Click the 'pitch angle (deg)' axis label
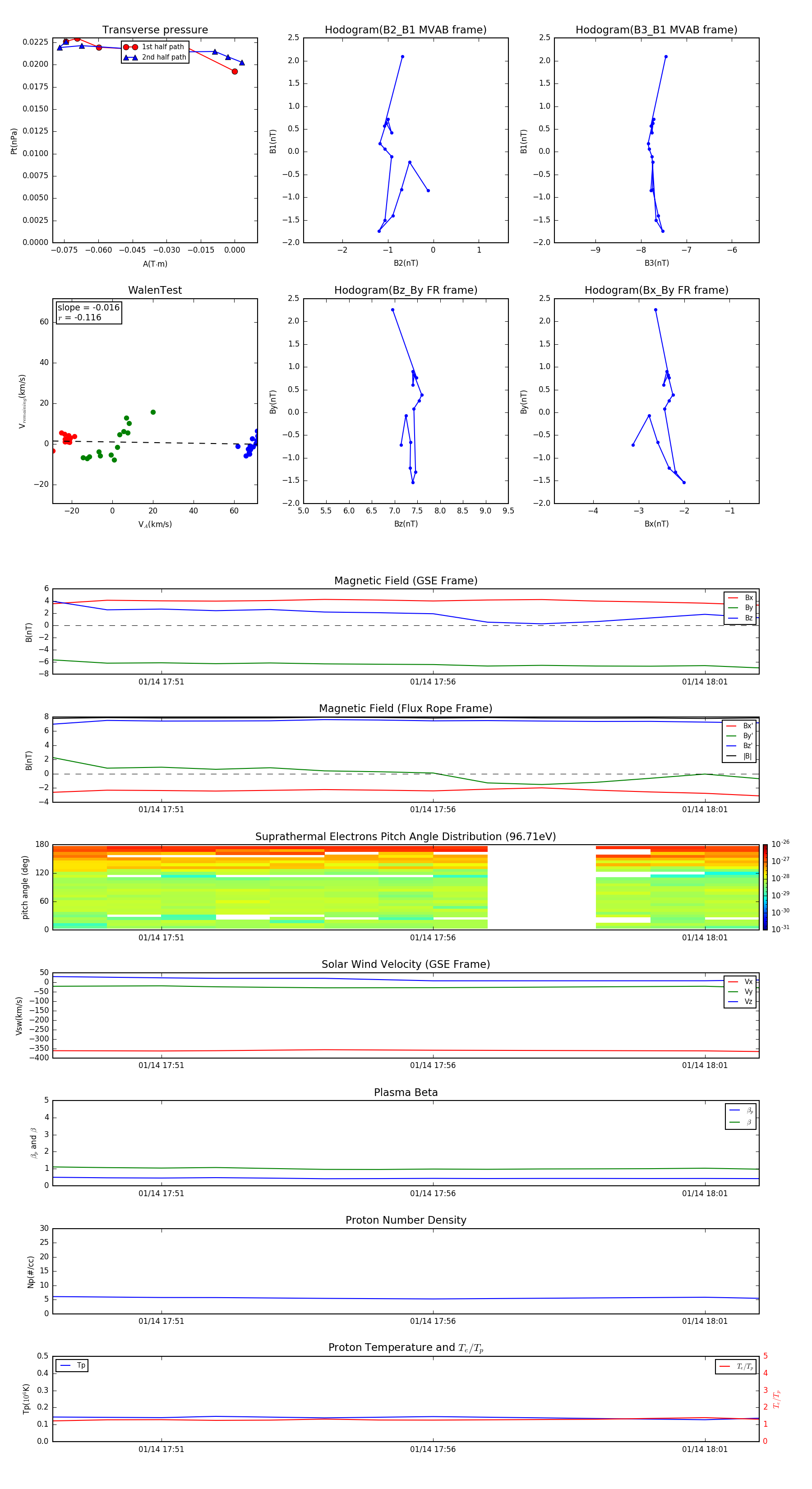 point(25,887)
